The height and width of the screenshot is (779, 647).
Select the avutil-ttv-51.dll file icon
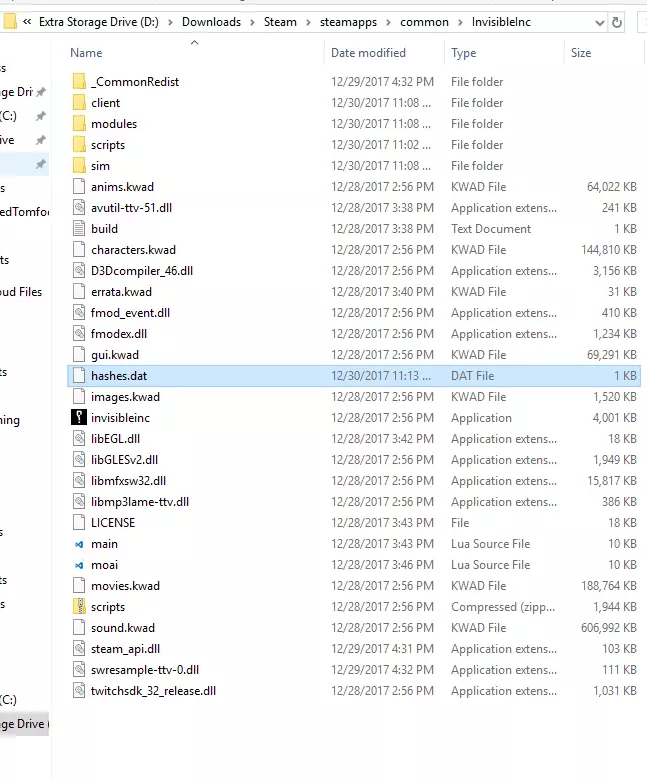pos(79,208)
